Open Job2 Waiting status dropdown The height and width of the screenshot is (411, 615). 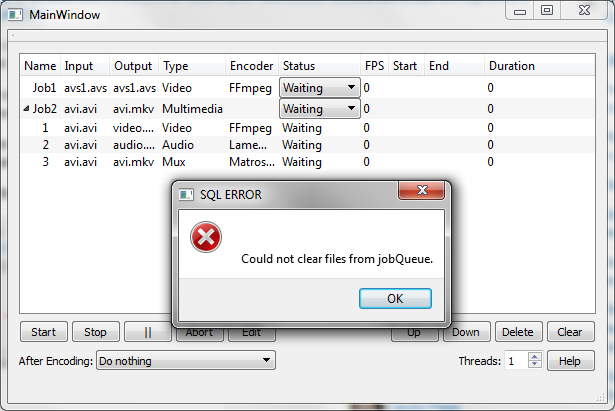(320, 109)
